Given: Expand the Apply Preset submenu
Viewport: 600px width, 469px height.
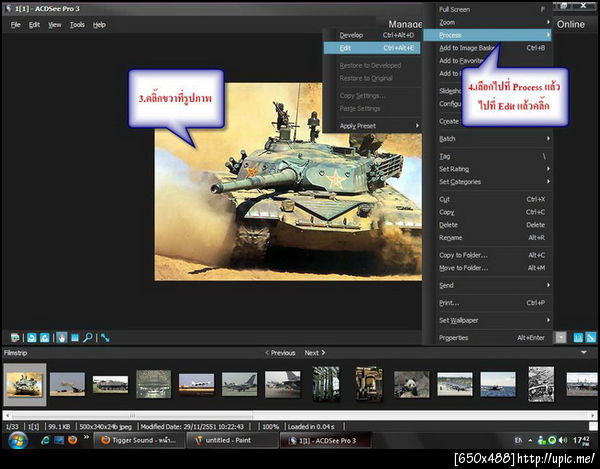Looking at the screenshot, I should (372, 126).
